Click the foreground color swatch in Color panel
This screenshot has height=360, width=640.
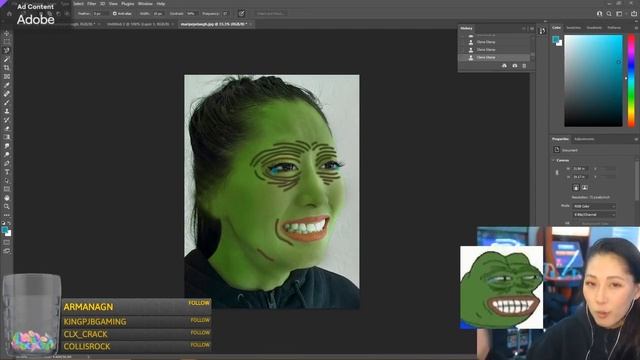pyautogui.click(x=555, y=39)
